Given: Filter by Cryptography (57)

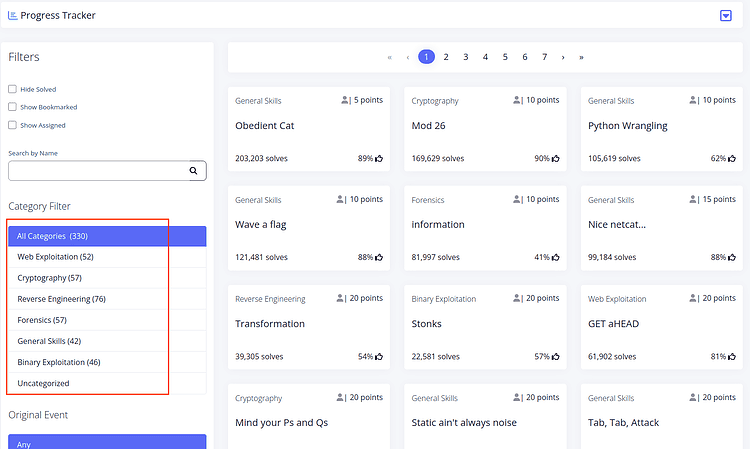Looking at the screenshot, I should pos(107,278).
